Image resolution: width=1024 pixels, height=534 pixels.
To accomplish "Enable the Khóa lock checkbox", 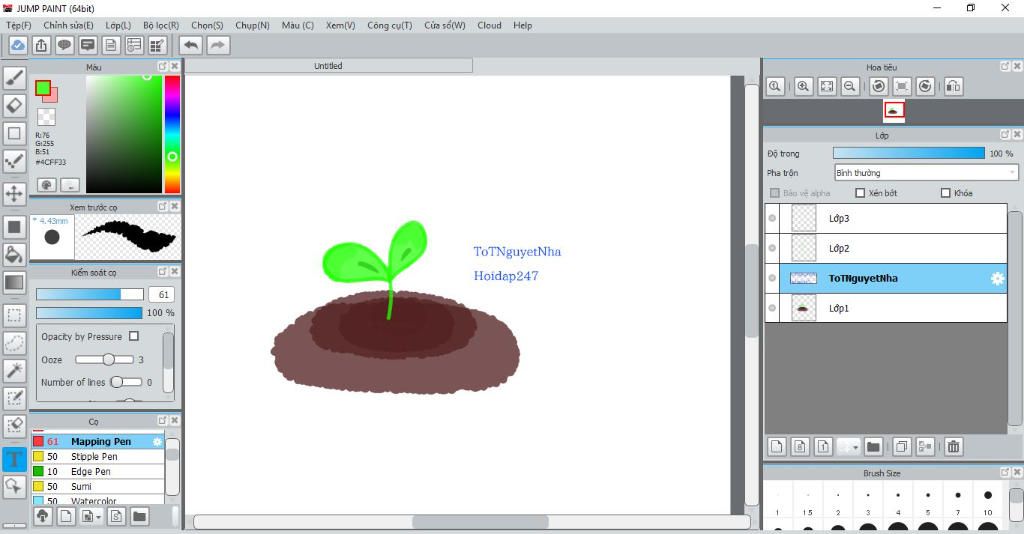I will [x=946, y=193].
